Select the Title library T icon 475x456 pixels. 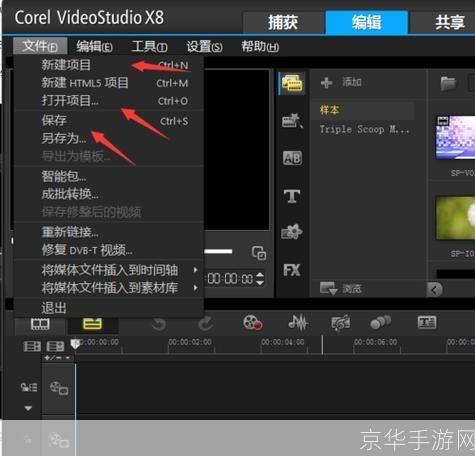292,196
